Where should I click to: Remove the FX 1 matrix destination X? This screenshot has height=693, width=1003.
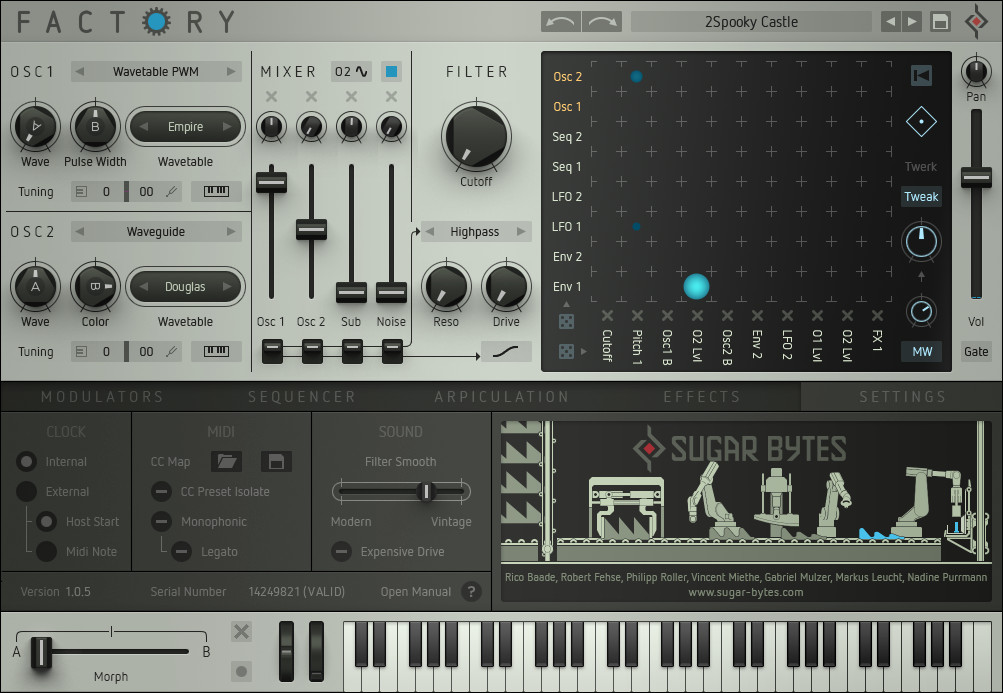[877, 315]
